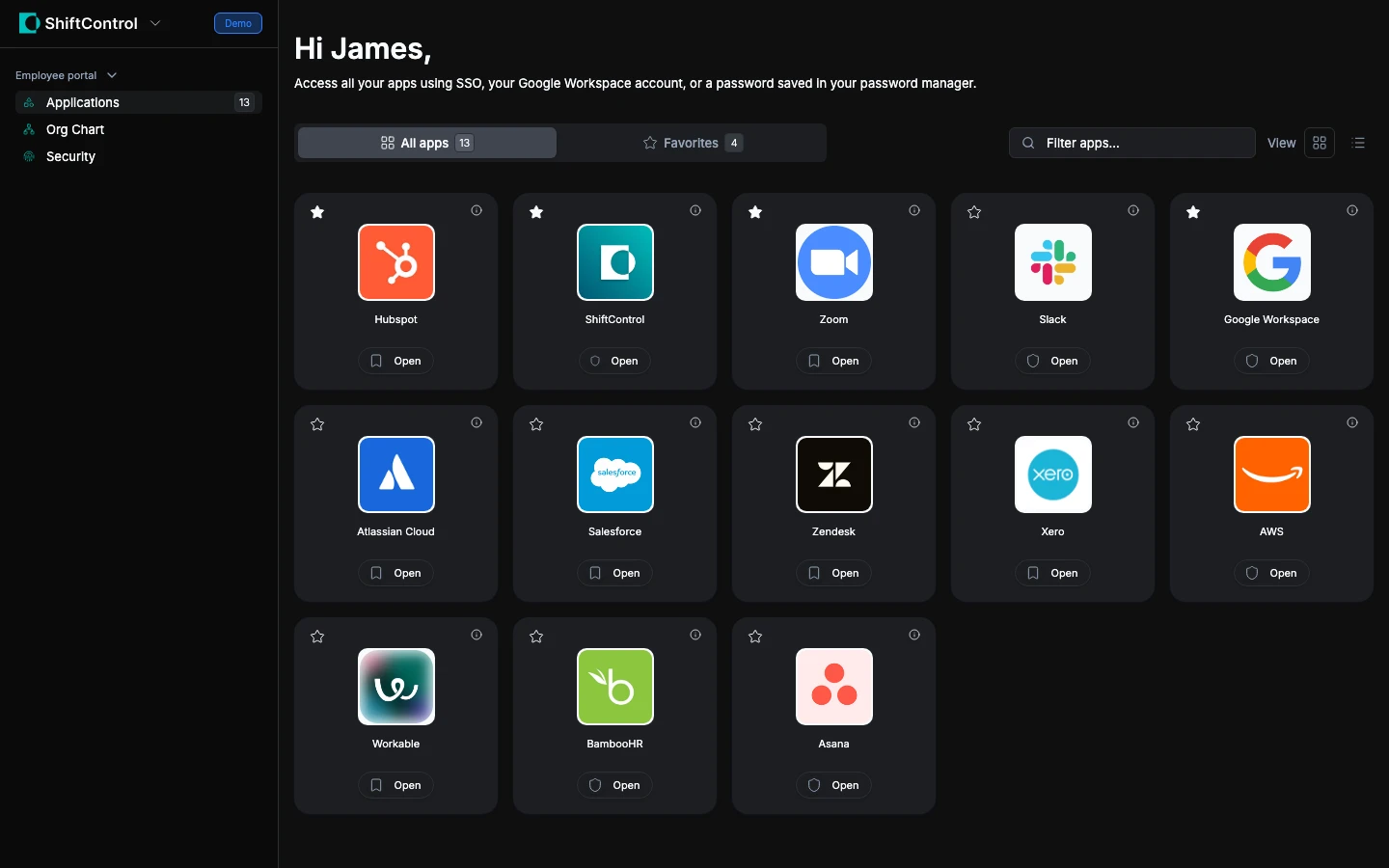Show info for the Zoom card
This screenshot has height=868, width=1389.
914,210
